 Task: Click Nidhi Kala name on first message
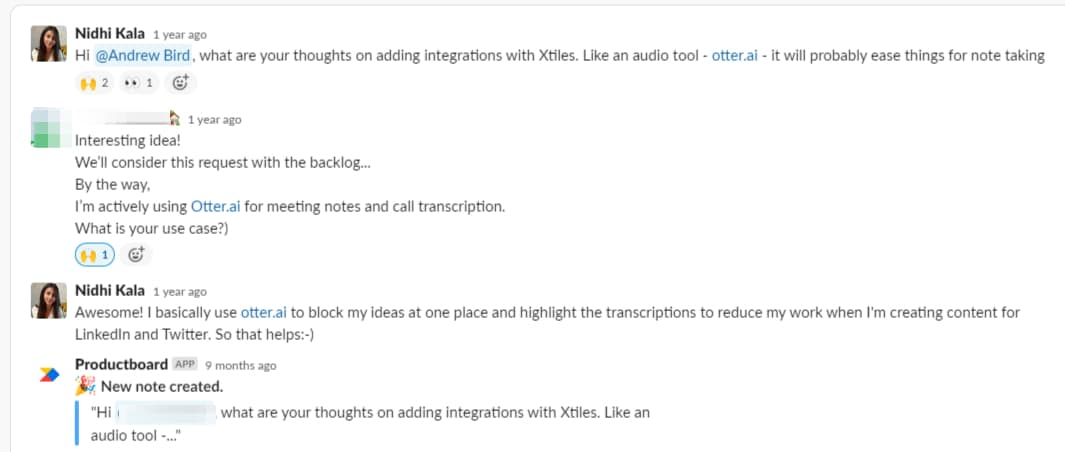pyautogui.click(x=110, y=33)
